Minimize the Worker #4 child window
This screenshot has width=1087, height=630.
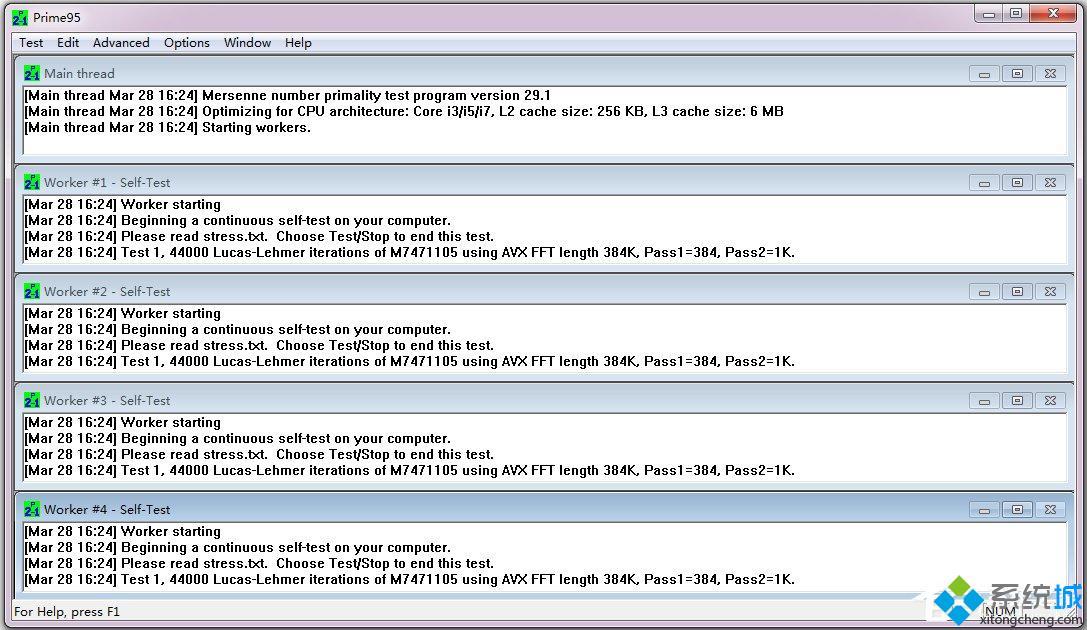pos(984,509)
